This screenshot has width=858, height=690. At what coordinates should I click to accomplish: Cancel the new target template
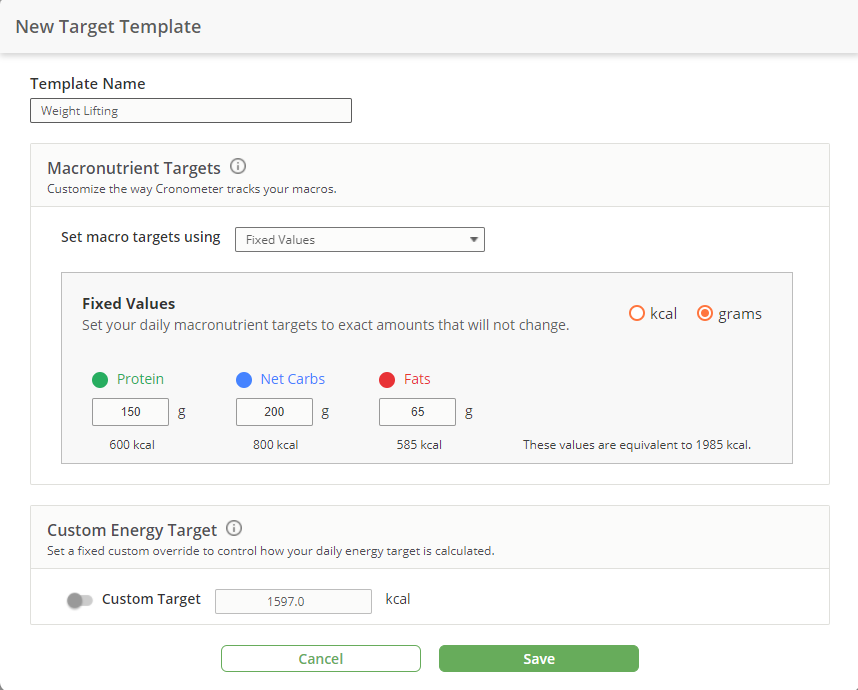[321, 658]
